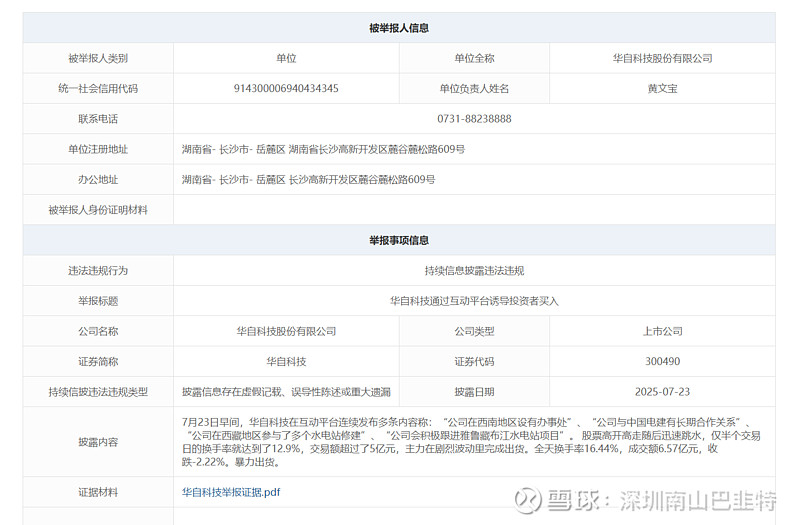Click the 单位 value cell
The height and width of the screenshot is (525, 800).
click(286, 58)
